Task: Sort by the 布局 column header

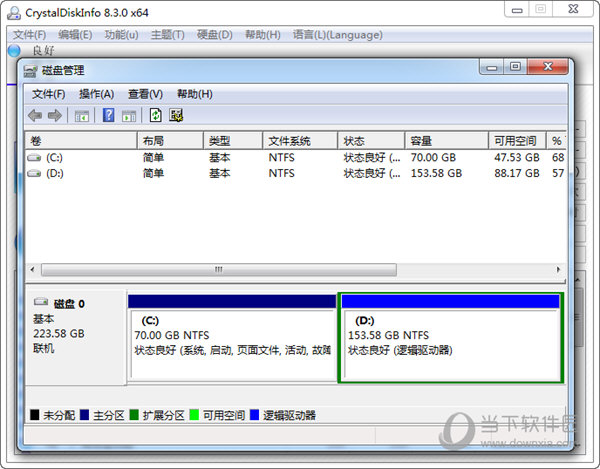Action: 170,141
